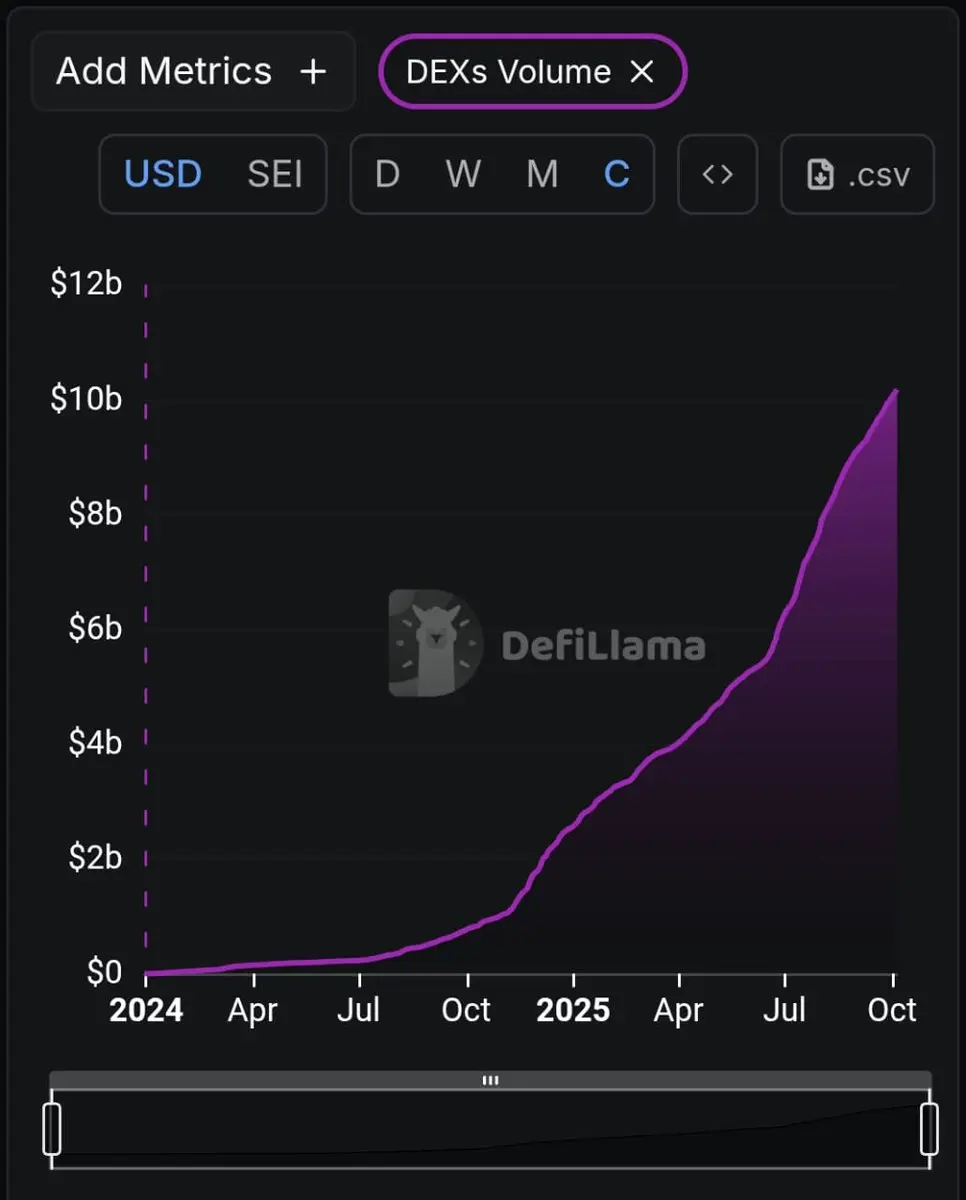Click the $12b label on the y-axis
The image size is (966, 1200).
(x=86, y=283)
